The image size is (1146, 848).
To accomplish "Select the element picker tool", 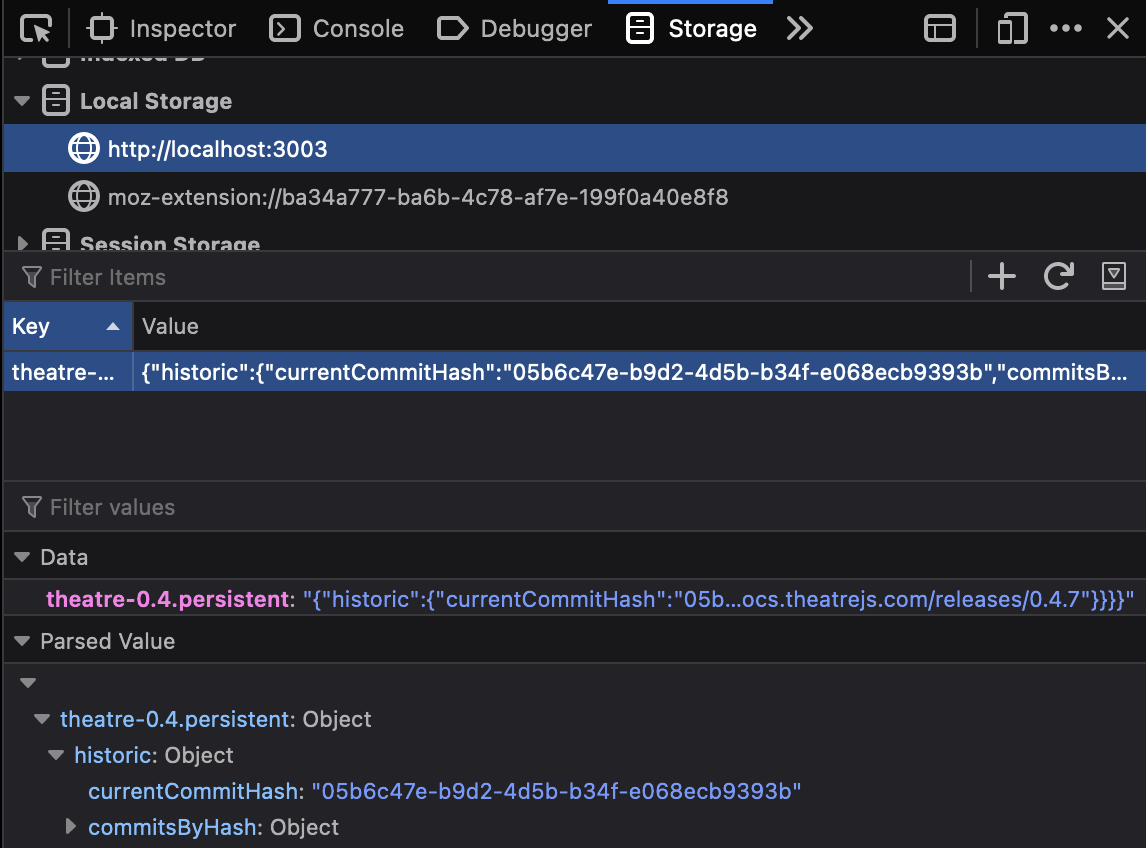I will (x=36, y=28).
